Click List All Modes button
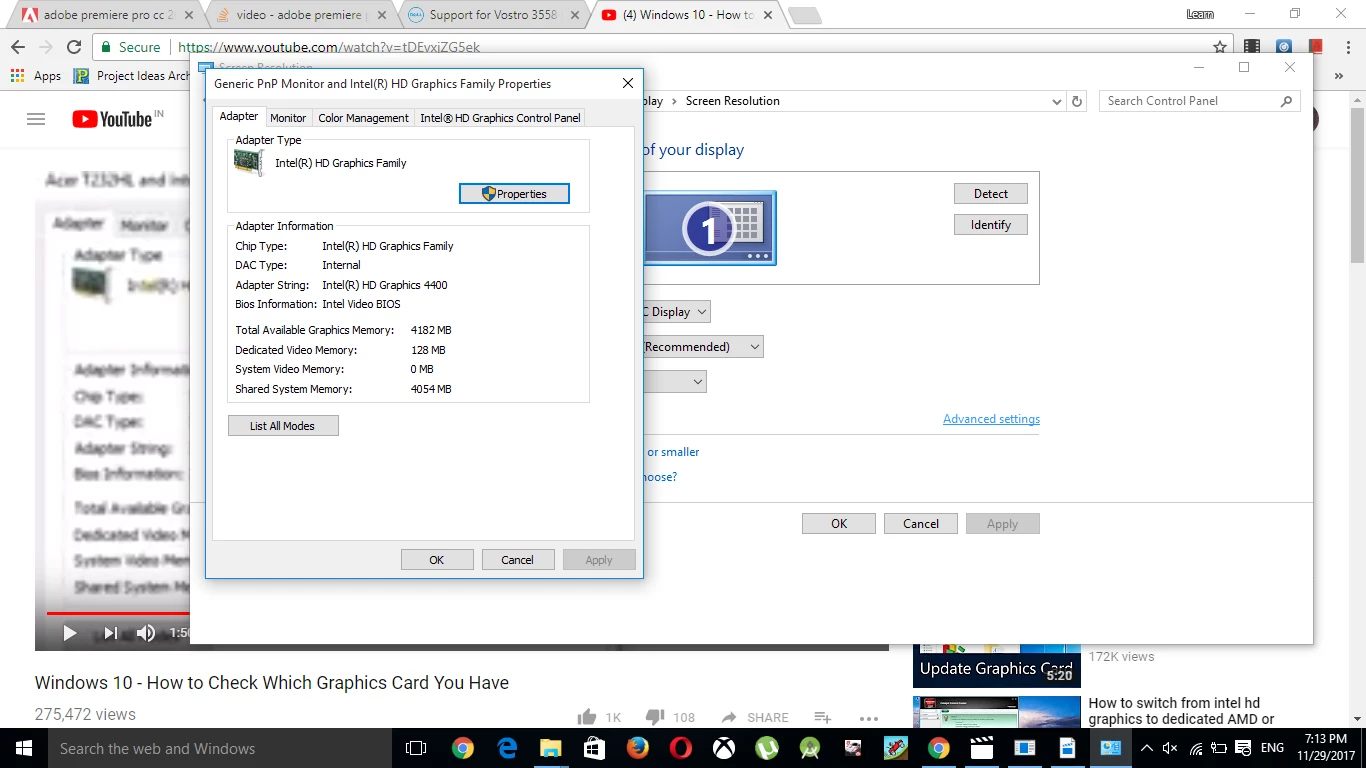The width and height of the screenshot is (1366, 768). [x=283, y=426]
